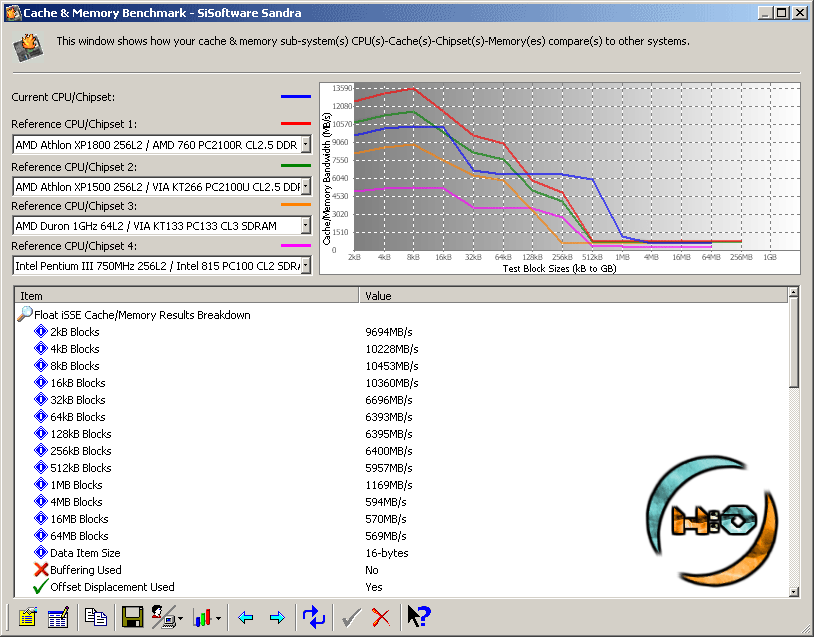Open the dropdown arrow beside user/computer icon
This screenshot has width=814, height=637.
(x=180, y=618)
